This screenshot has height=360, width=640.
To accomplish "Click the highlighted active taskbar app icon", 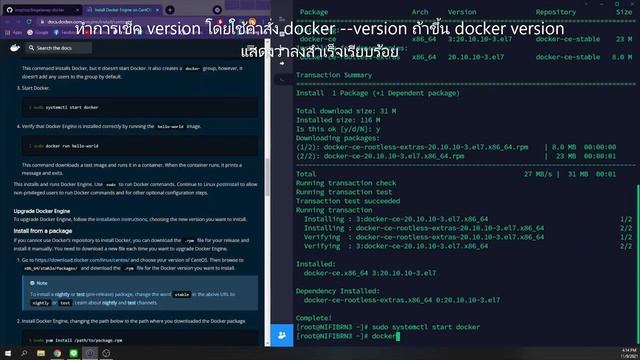I will [x=90, y=353].
